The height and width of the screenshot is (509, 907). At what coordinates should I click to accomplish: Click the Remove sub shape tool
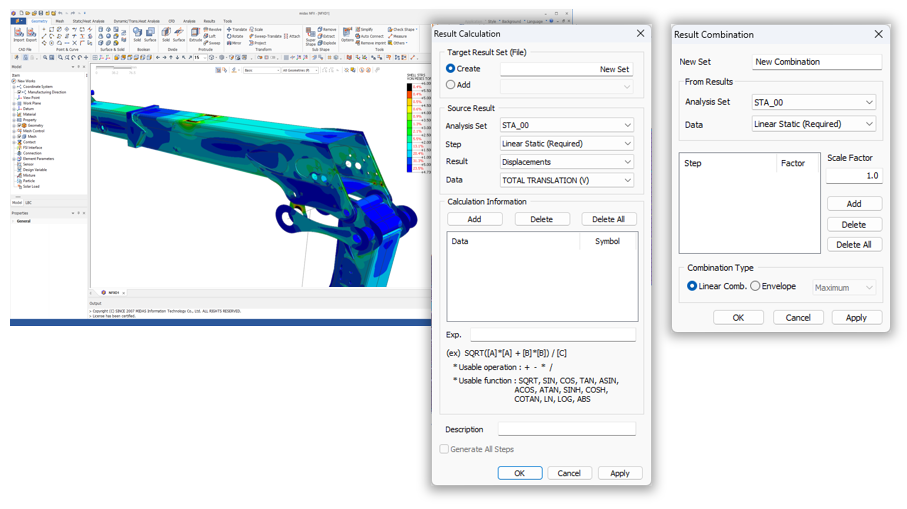pyautogui.click(x=327, y=29)
